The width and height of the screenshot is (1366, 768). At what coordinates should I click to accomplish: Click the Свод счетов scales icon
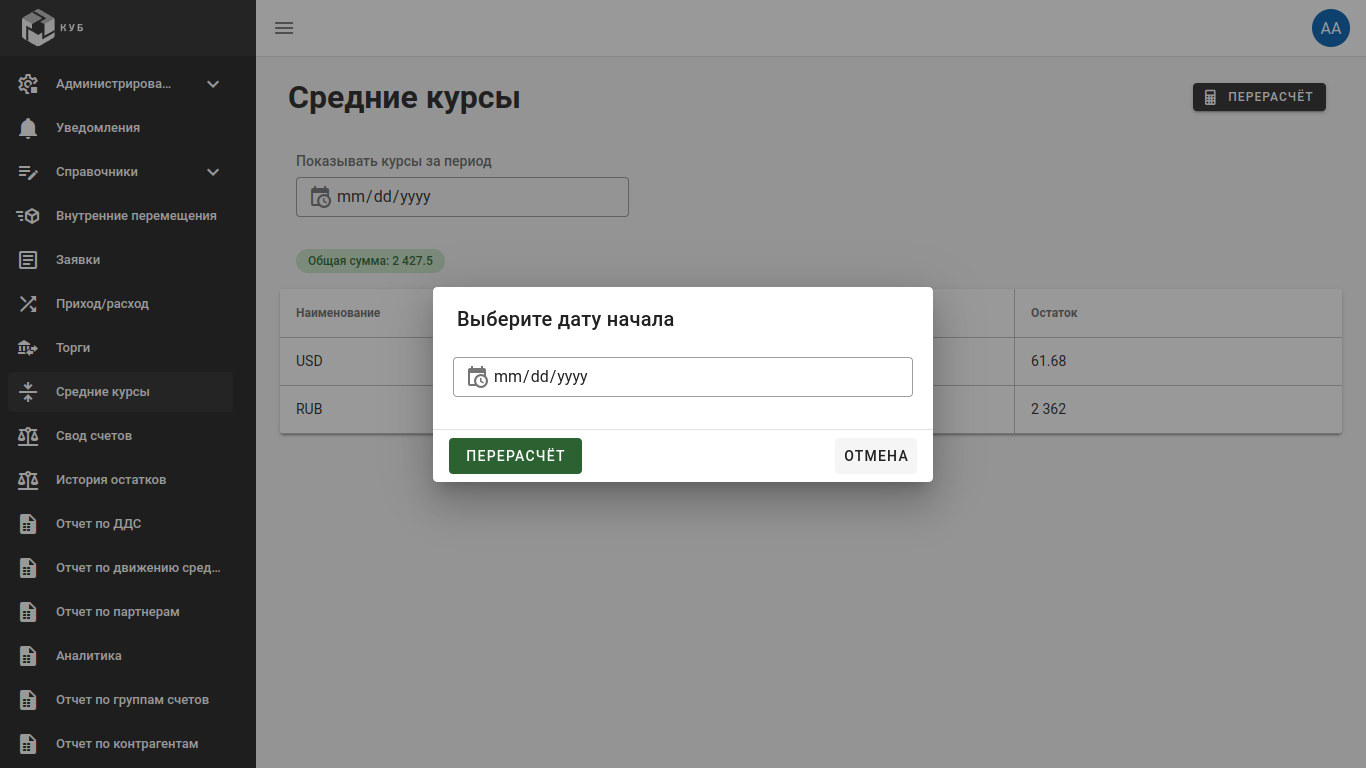coord(28,436)
